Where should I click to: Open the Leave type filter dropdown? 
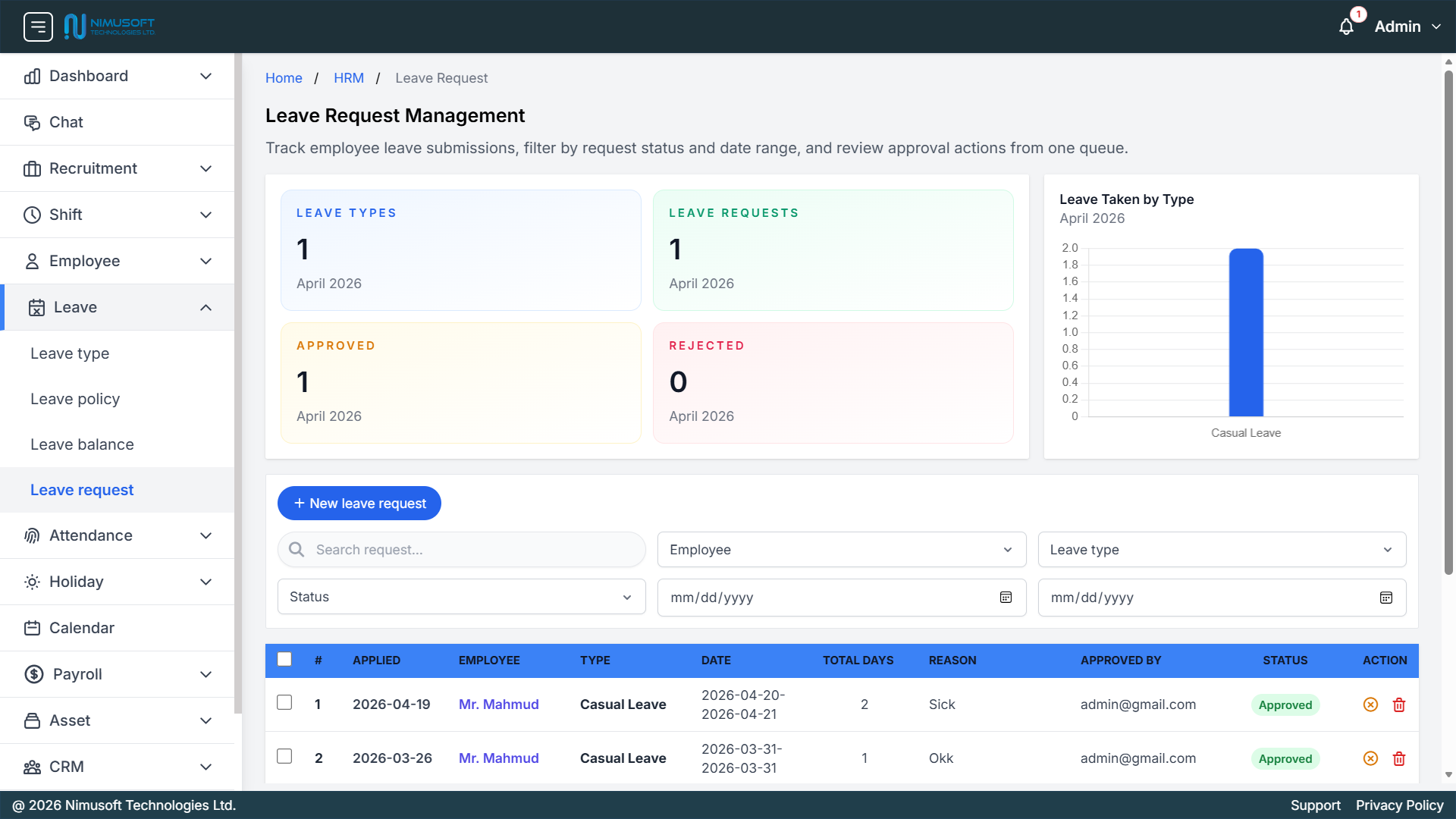tap(1221, 549)
